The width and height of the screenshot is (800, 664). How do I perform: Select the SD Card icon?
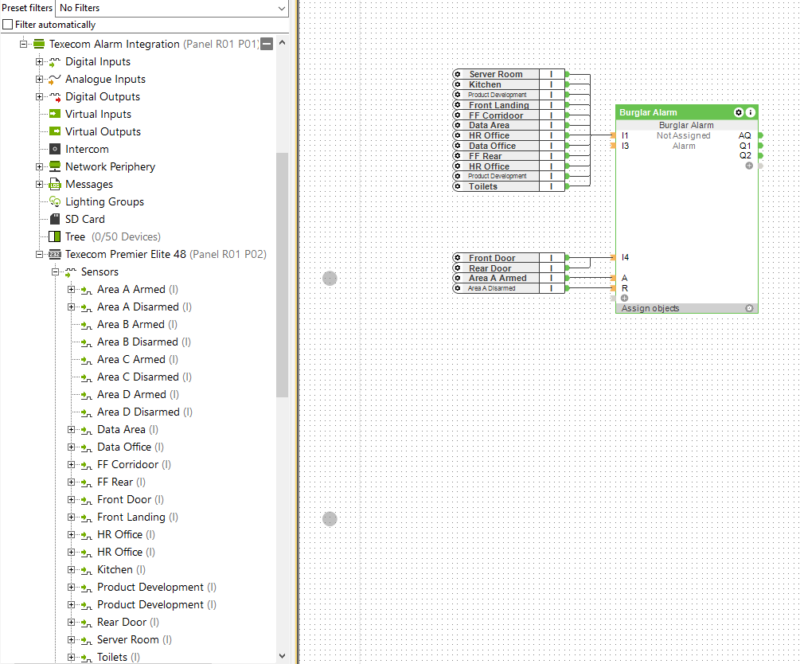(55, 219)
